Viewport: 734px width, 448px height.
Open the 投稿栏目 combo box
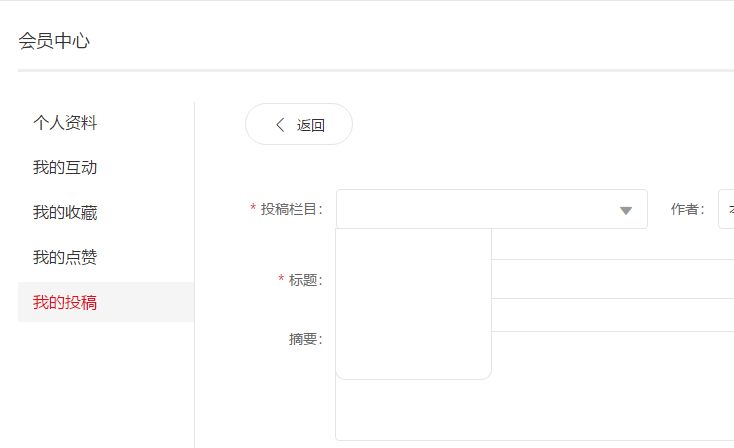[480, 209]
